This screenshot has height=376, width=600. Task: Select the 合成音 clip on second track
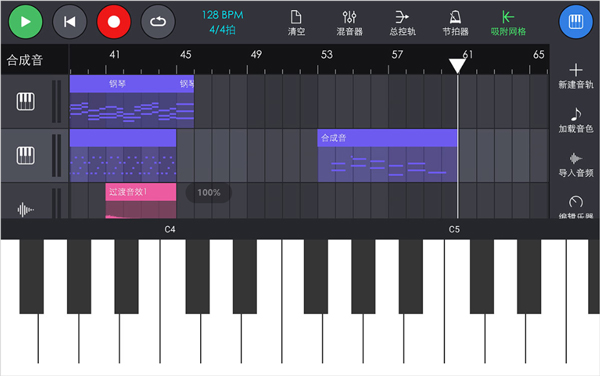click(x=387, y=155)
